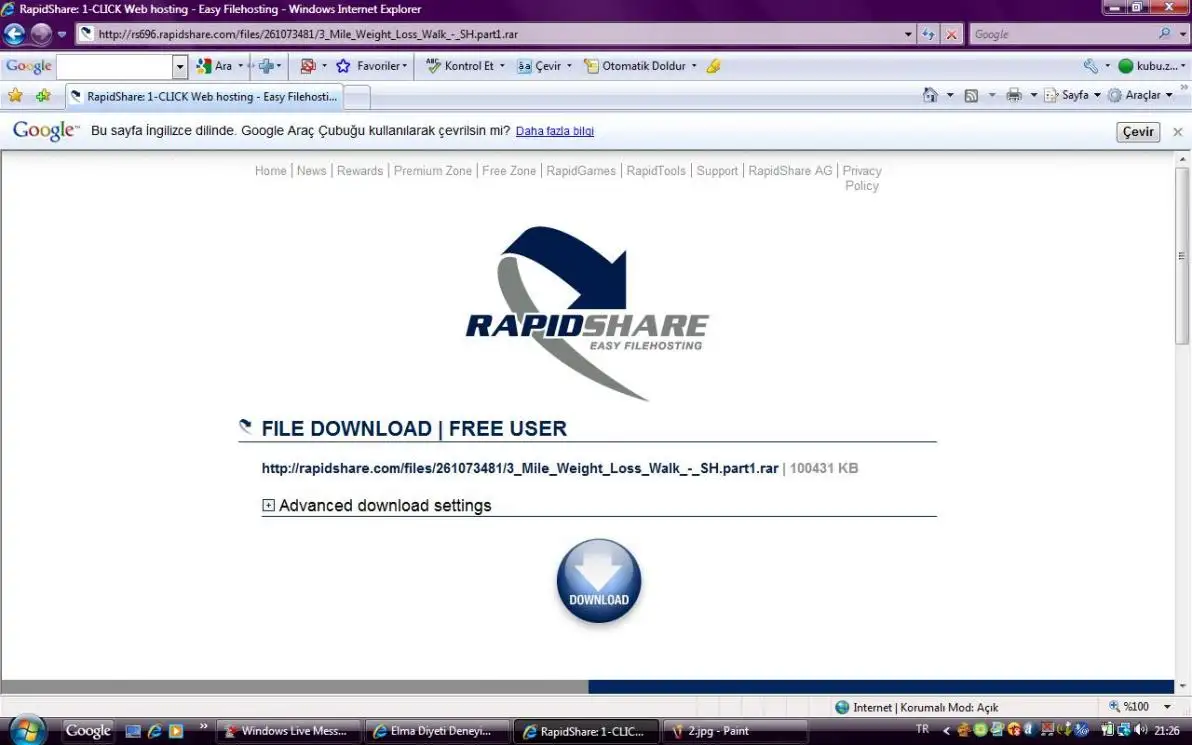The height and width of the screenshot is (745, 1192).
Task: Click the blue plus share icon on Google toolbar
Action: click(266, 66)
